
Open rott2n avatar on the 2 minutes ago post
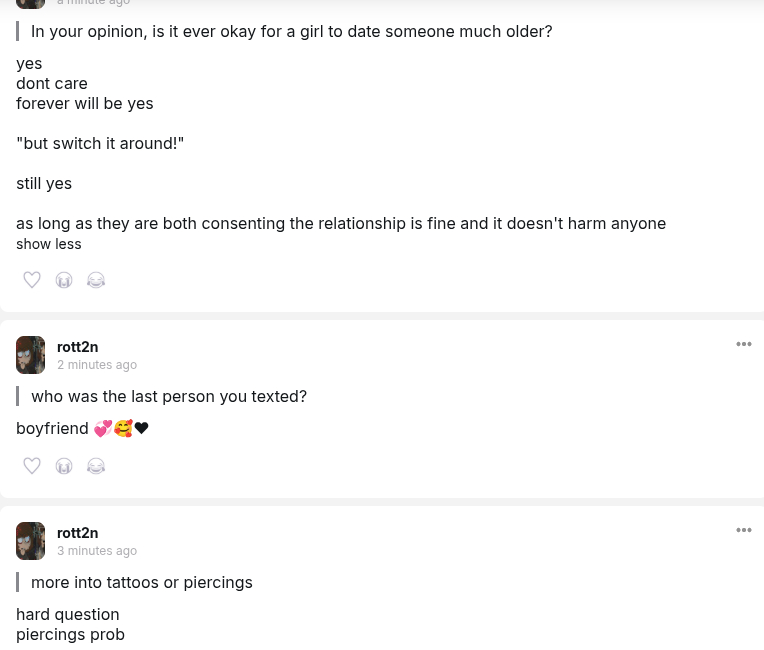click(31, 355)
